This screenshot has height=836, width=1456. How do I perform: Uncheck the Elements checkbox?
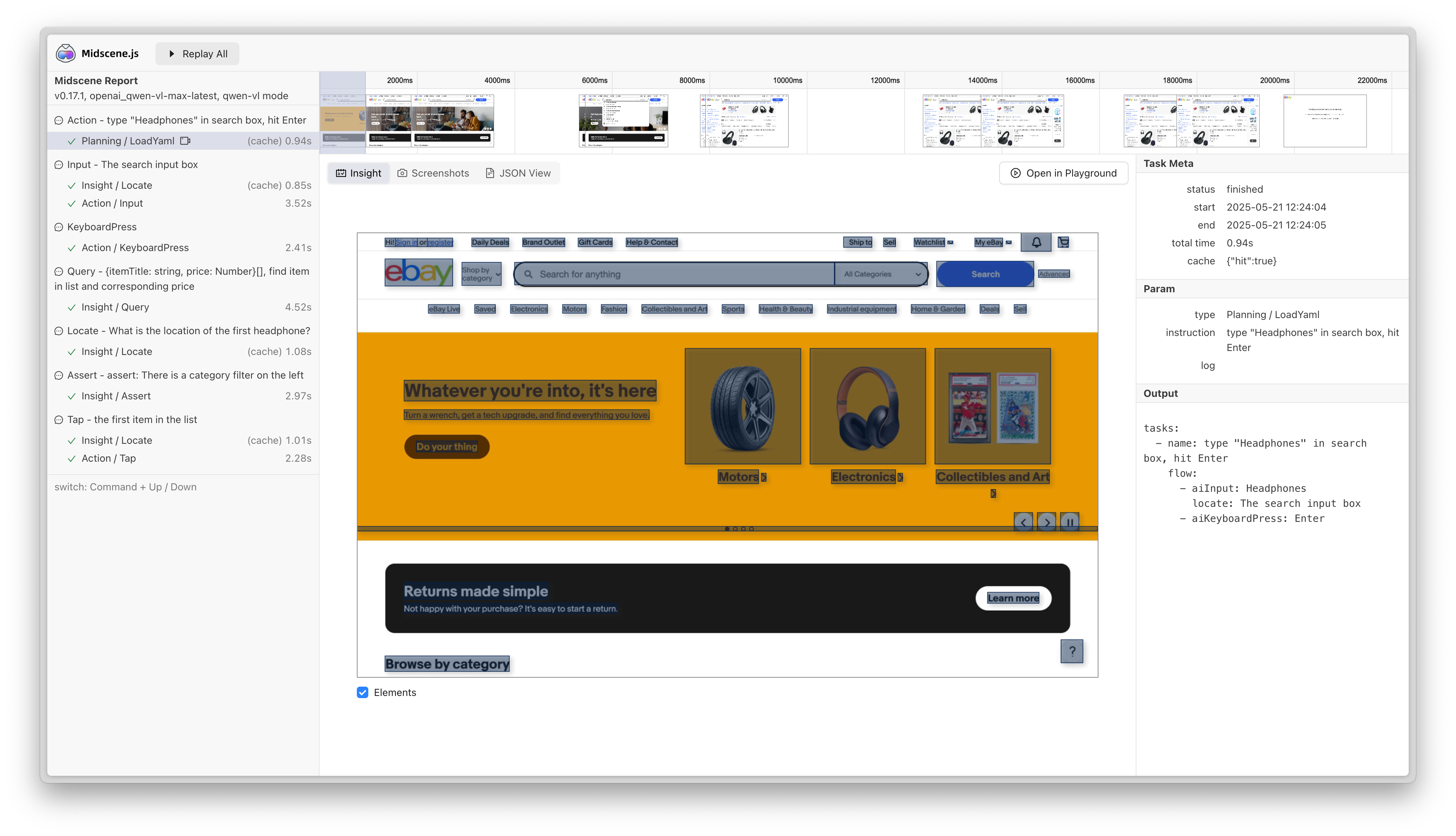362,692
